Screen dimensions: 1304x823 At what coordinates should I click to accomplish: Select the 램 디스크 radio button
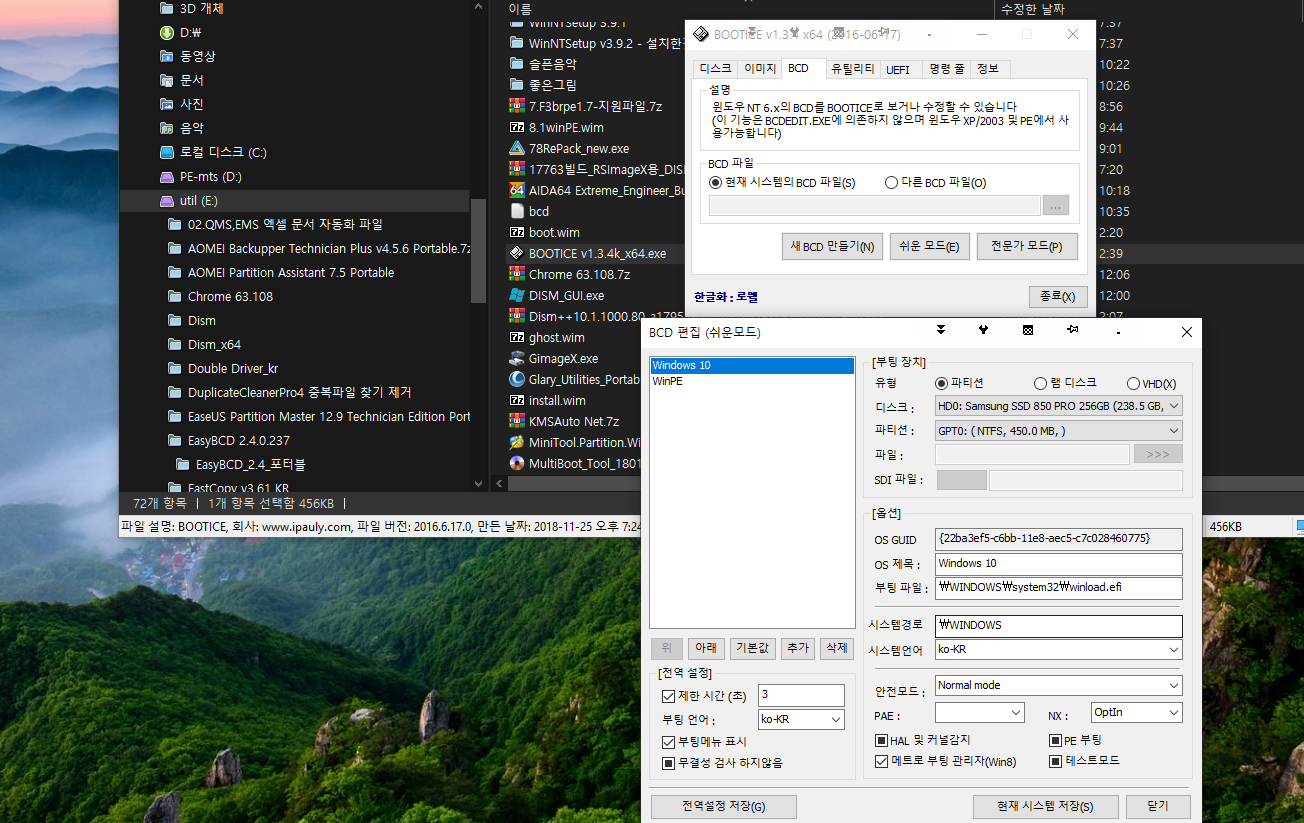[x=1040, y=383]
